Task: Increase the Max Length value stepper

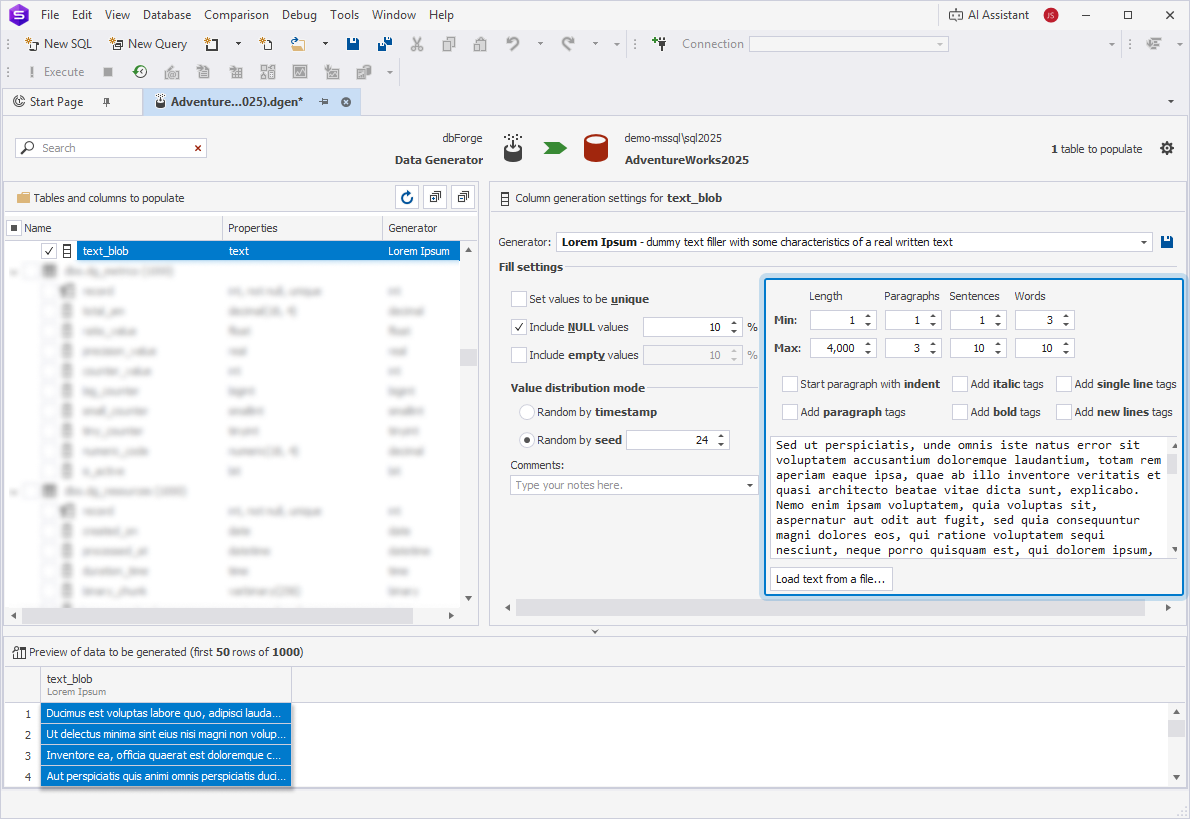Action: (x=868, y=344)
